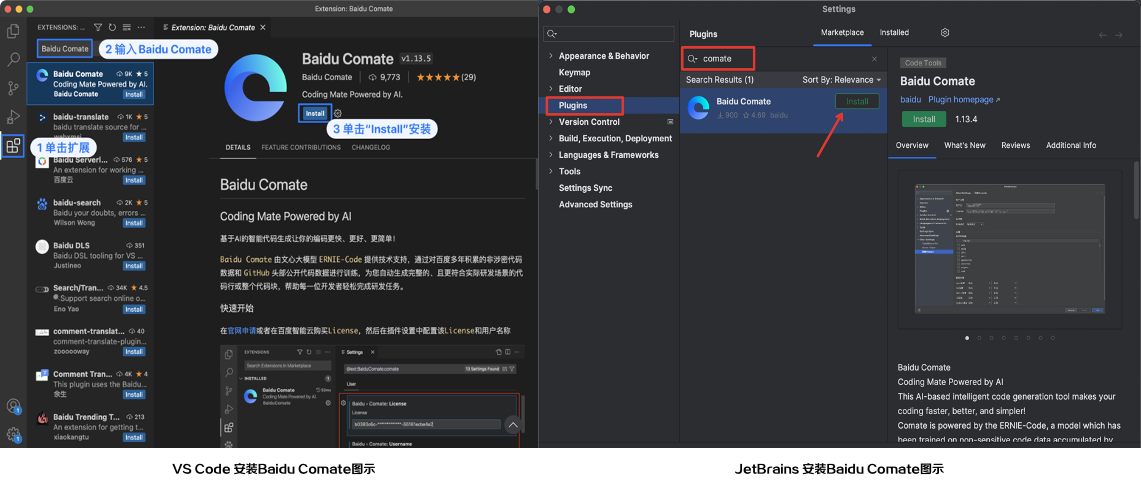Install the baidu-translate extension
Image resolution: width=1141 pixels, height=494 pixels.
pyautogui.click(x=133, y=137)
